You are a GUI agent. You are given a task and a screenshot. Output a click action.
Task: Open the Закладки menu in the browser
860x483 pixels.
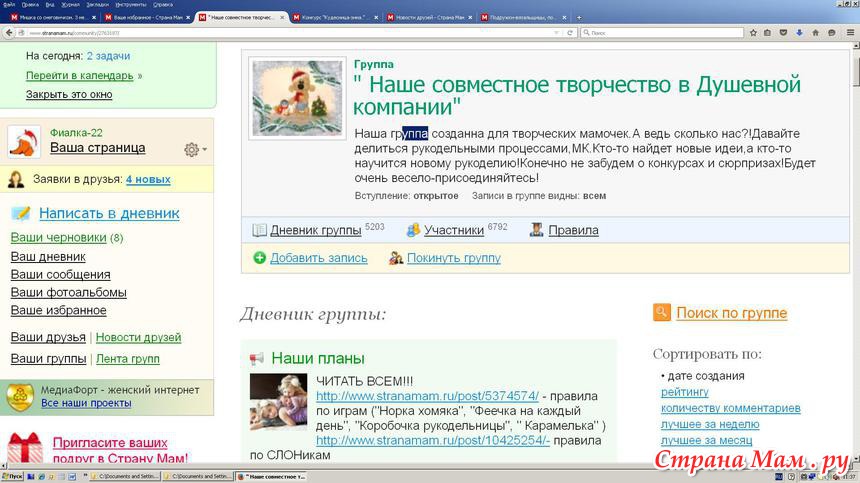pyautogui.click(x=96, y=4)
